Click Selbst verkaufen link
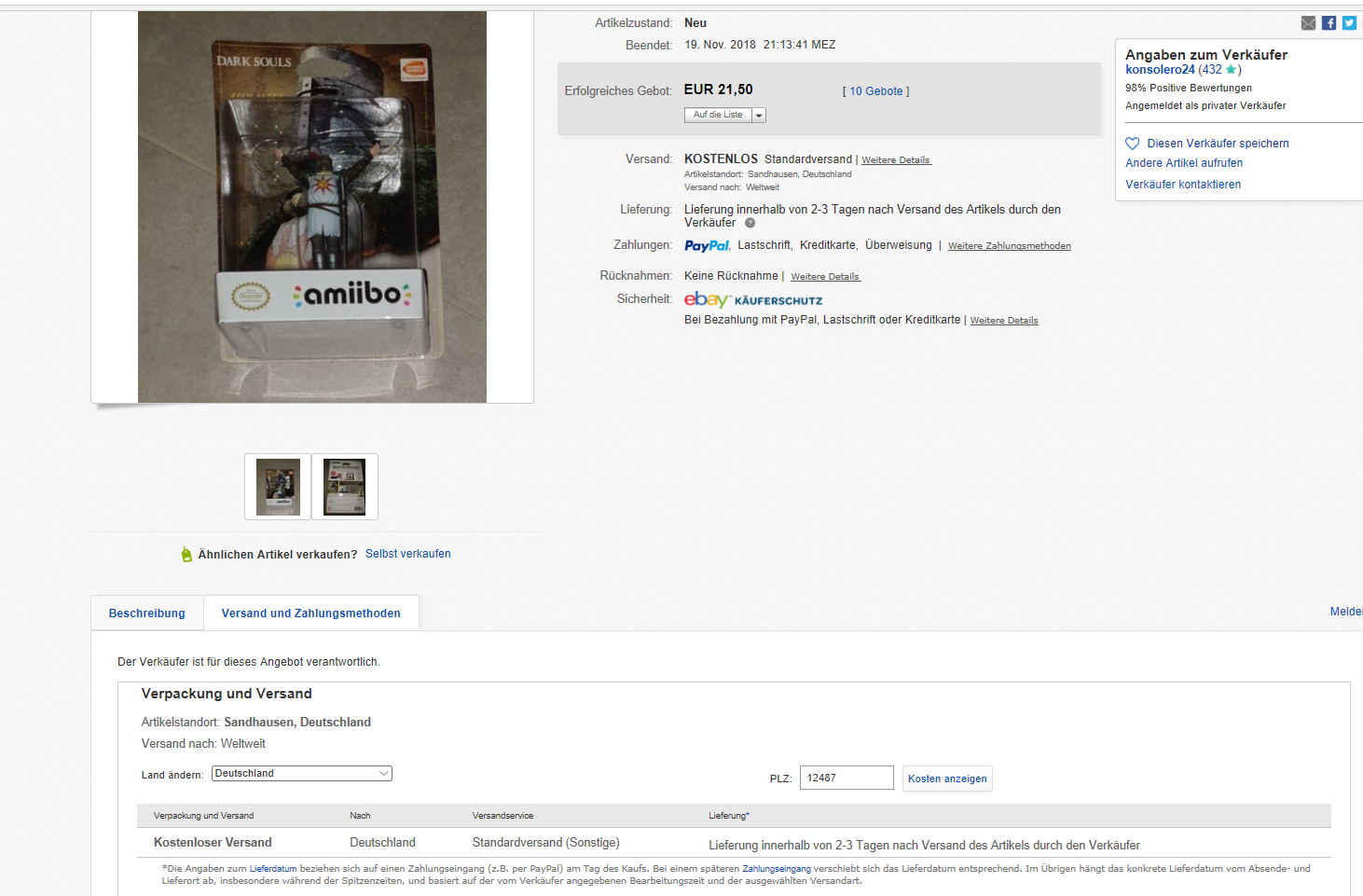The image size is (1363, 896). pyautogui.click(x=408, y=554)
